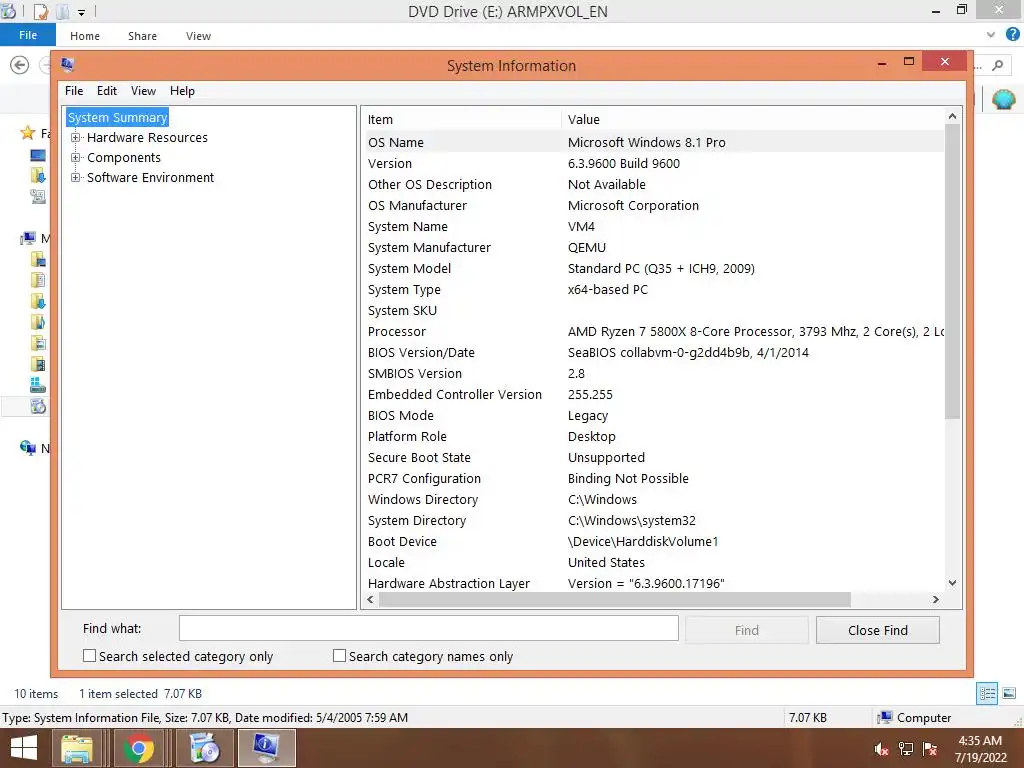This screenshot has height=768, width=1024.
Task: Select the PCR7 Configuration row
Action: [x=653, y=479]
